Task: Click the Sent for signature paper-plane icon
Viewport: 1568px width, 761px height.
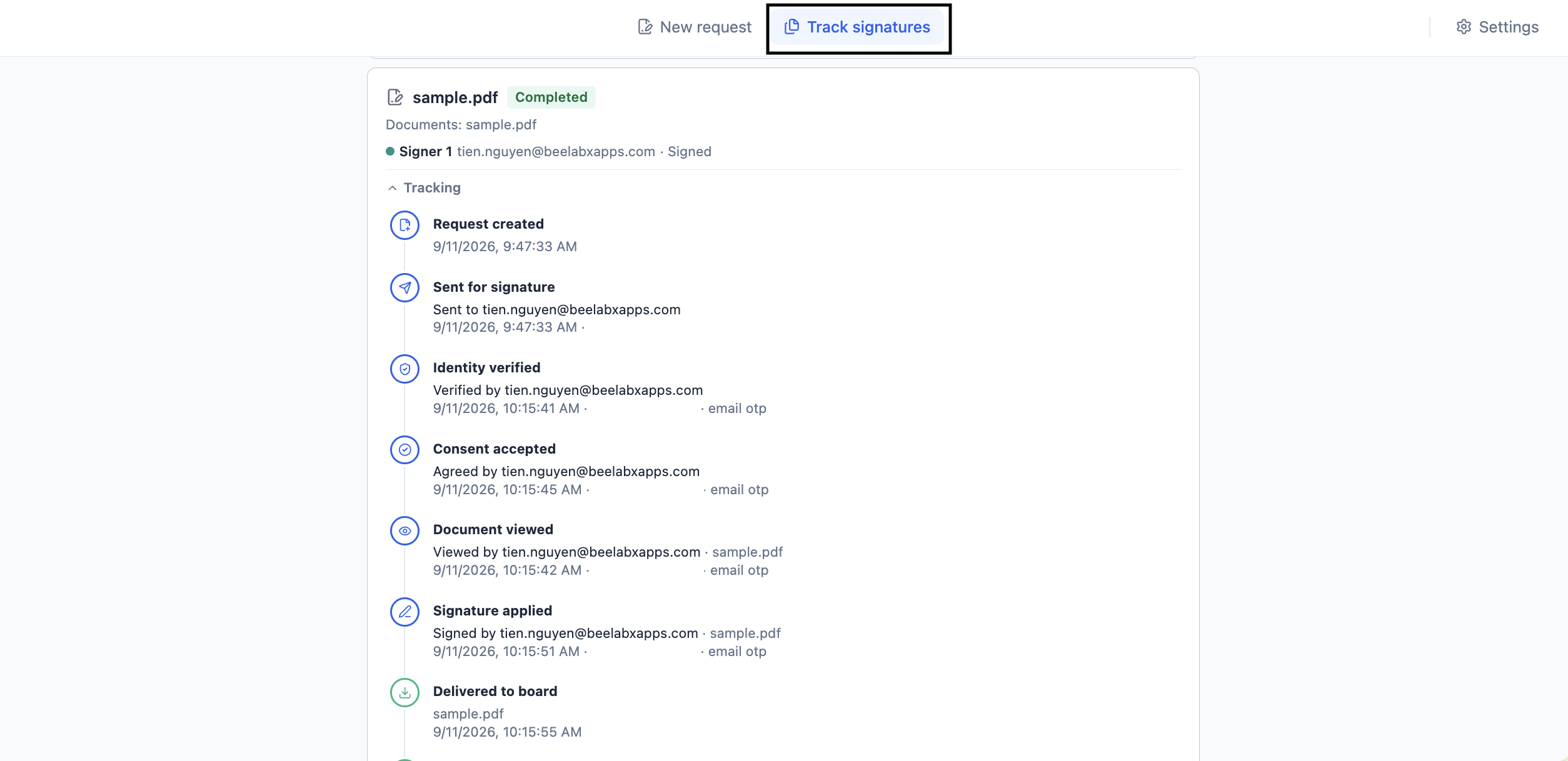Action: click(x=405, y=288)
